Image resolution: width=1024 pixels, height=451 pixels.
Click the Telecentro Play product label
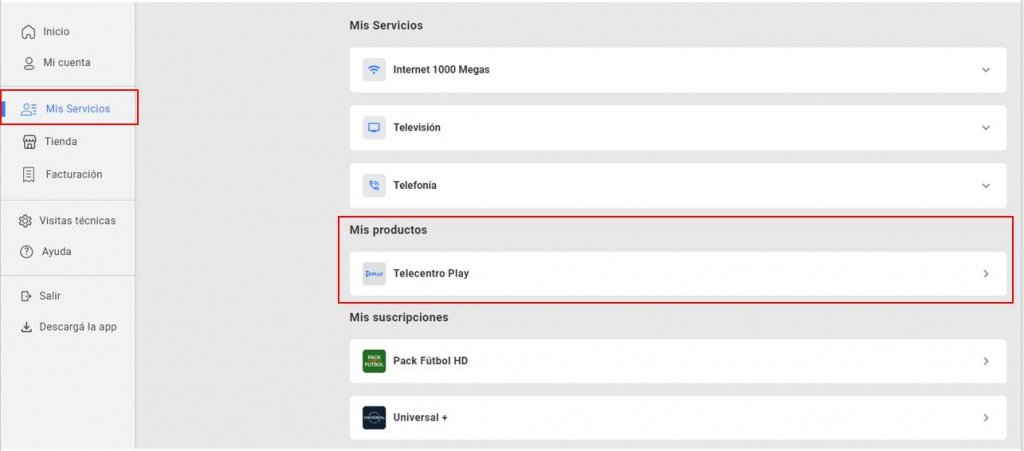[431, 274]
